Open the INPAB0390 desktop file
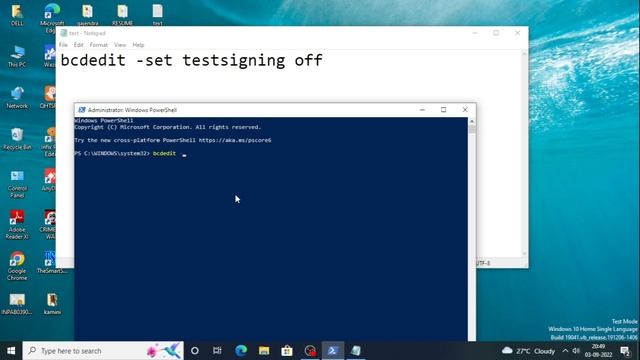The height and width of the screenshot is (360, 640). pos(17,304)
